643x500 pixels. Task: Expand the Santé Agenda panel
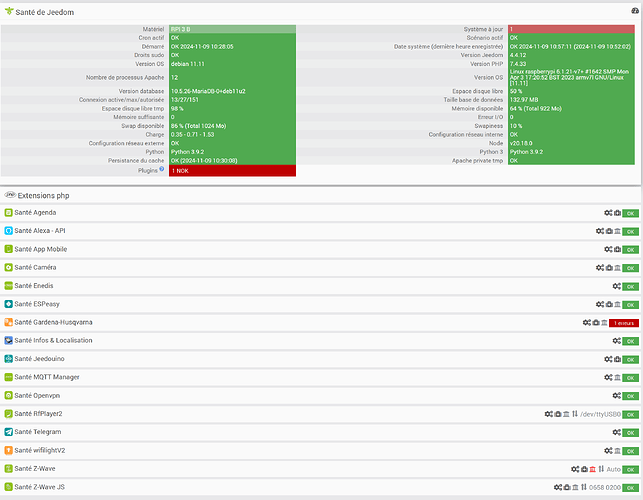pyautogui.click(x=35, y=212)
